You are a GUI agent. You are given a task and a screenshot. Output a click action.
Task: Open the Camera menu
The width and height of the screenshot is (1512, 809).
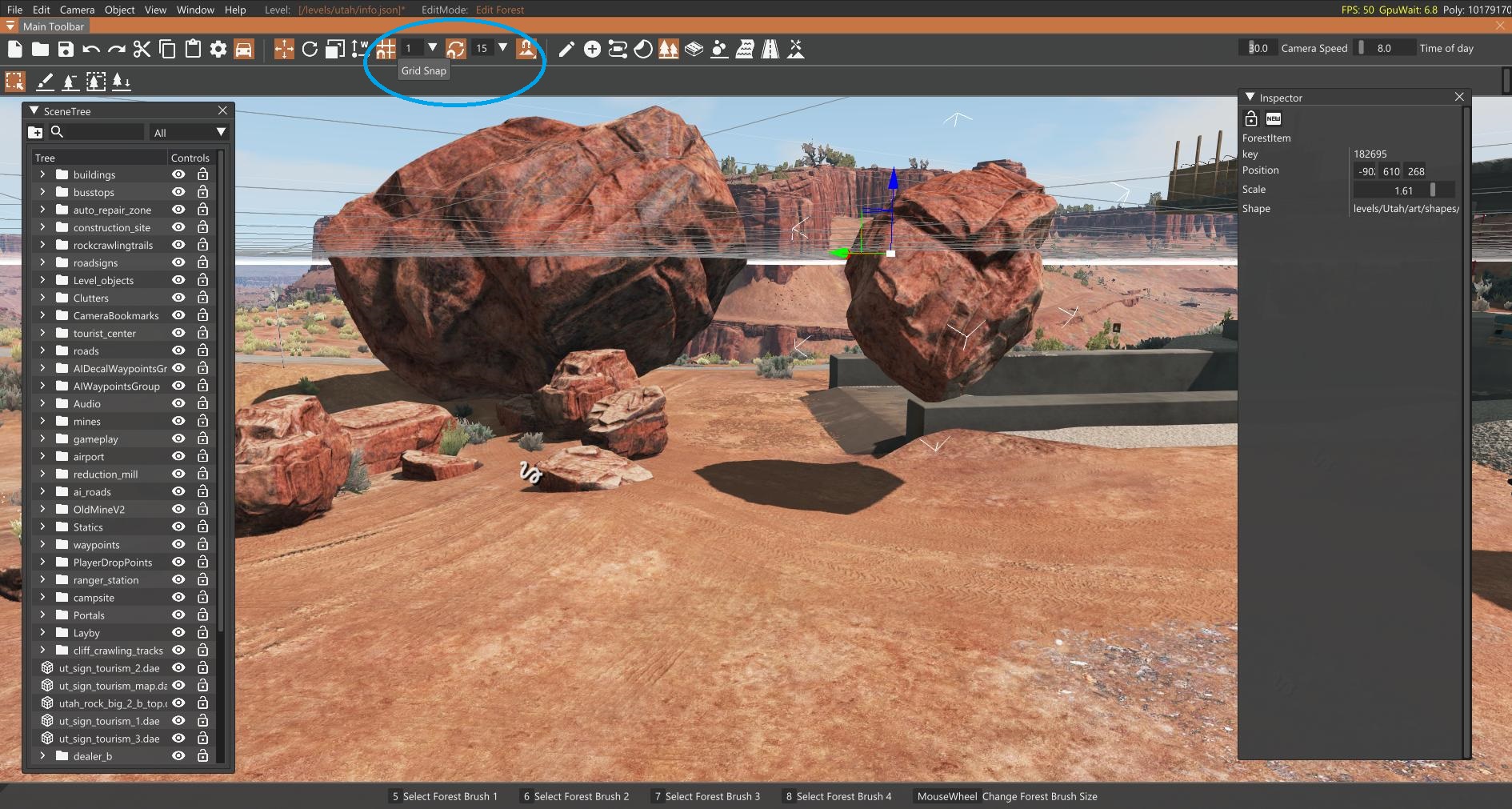77,10
